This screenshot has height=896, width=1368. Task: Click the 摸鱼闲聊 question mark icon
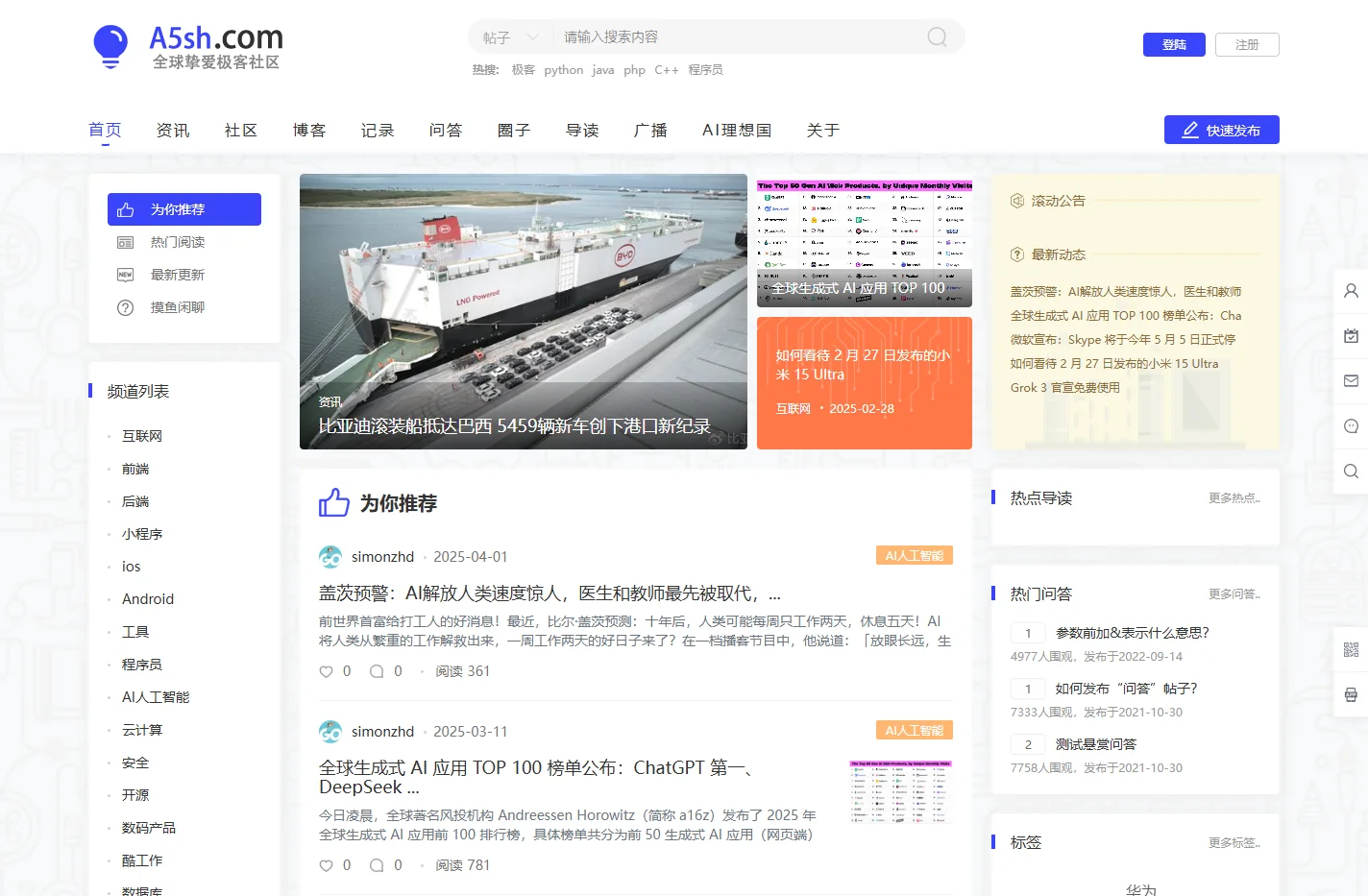point(125,307)
